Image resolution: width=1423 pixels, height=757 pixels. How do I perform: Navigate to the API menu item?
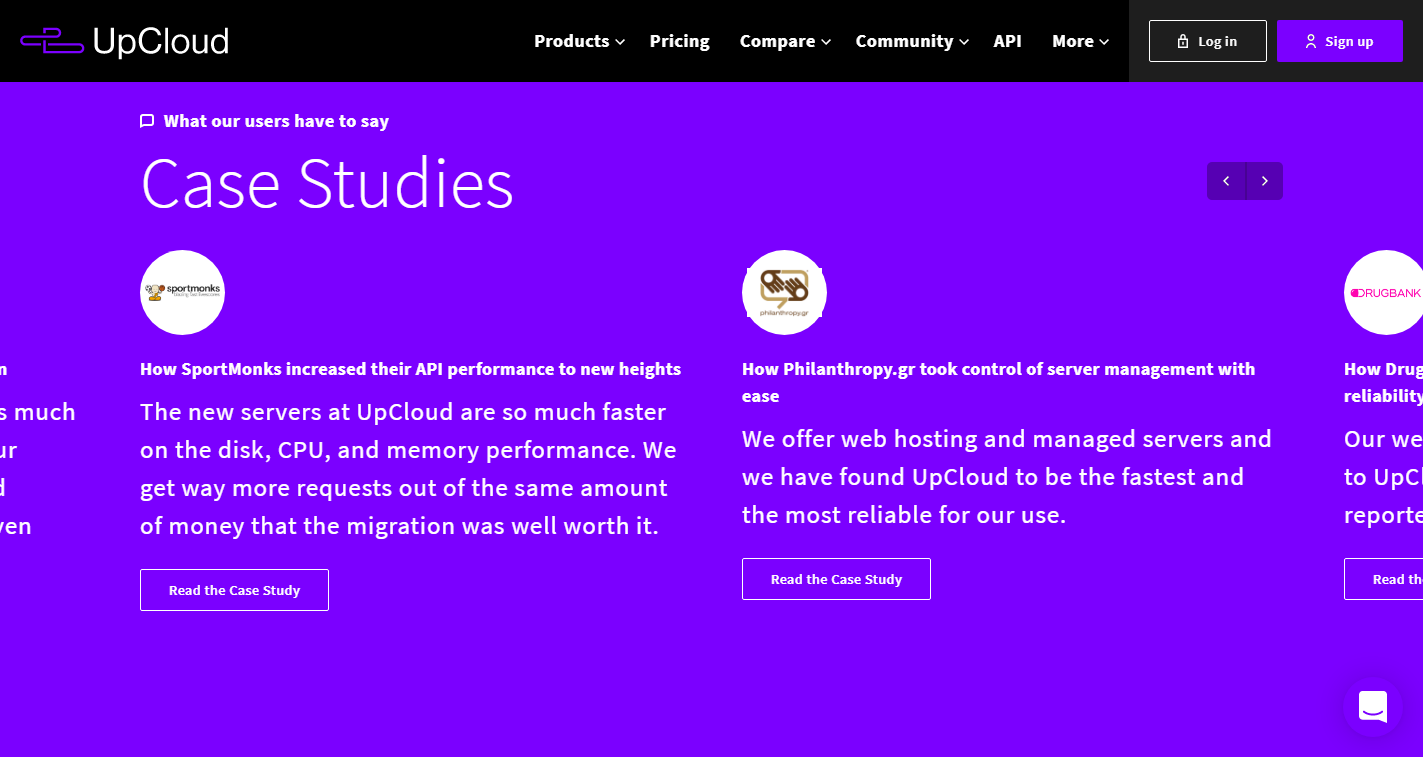pyautogui.click(x=1007, y=41)
